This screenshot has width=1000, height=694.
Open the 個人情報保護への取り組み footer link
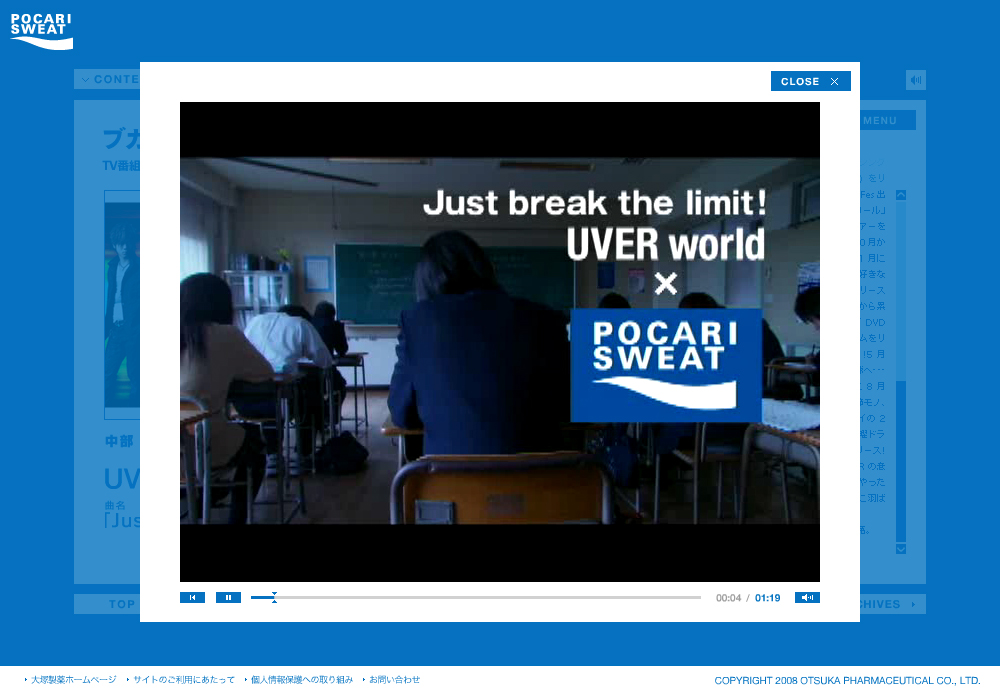click(302, 680)
